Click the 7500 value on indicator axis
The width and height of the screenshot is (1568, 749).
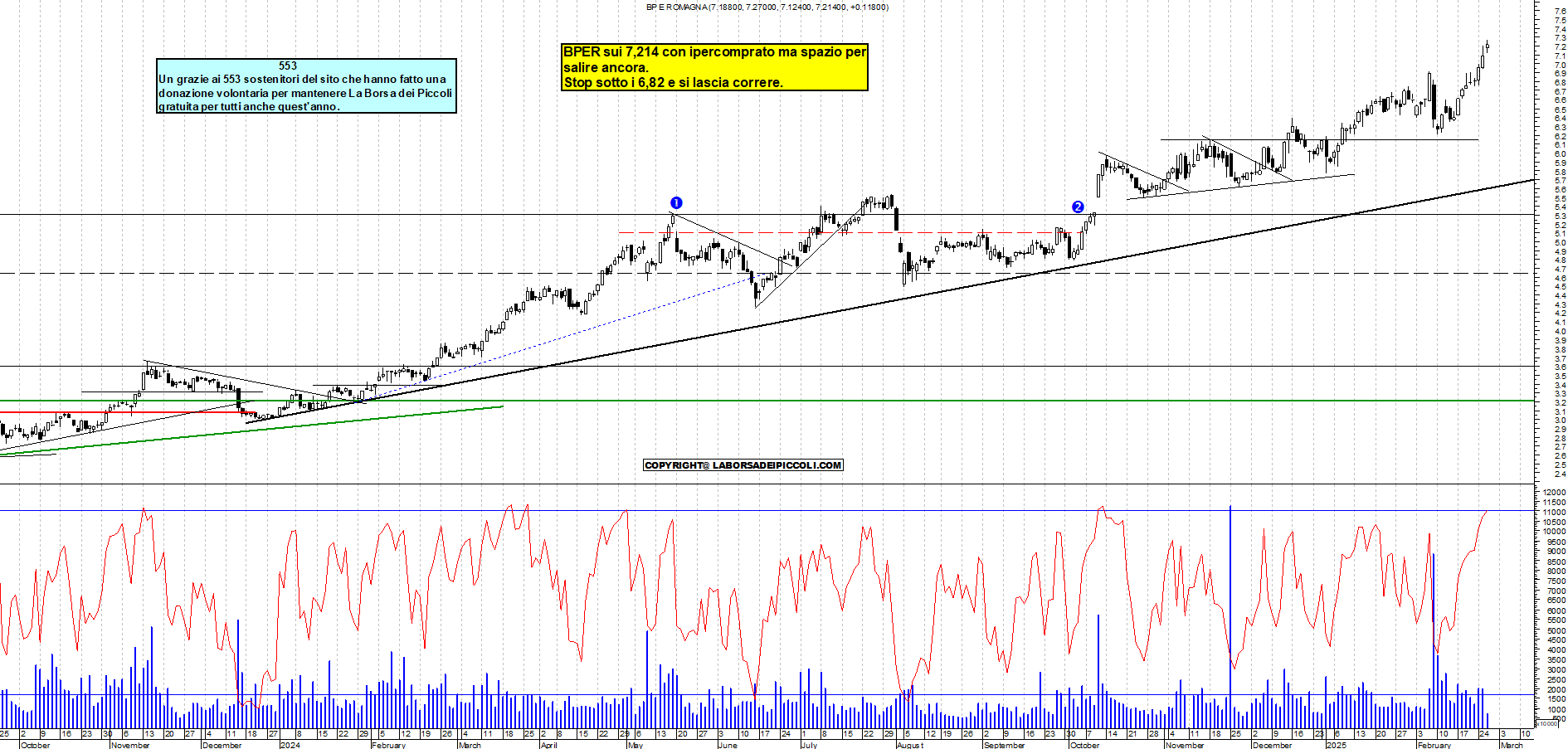click(1556, 581)
